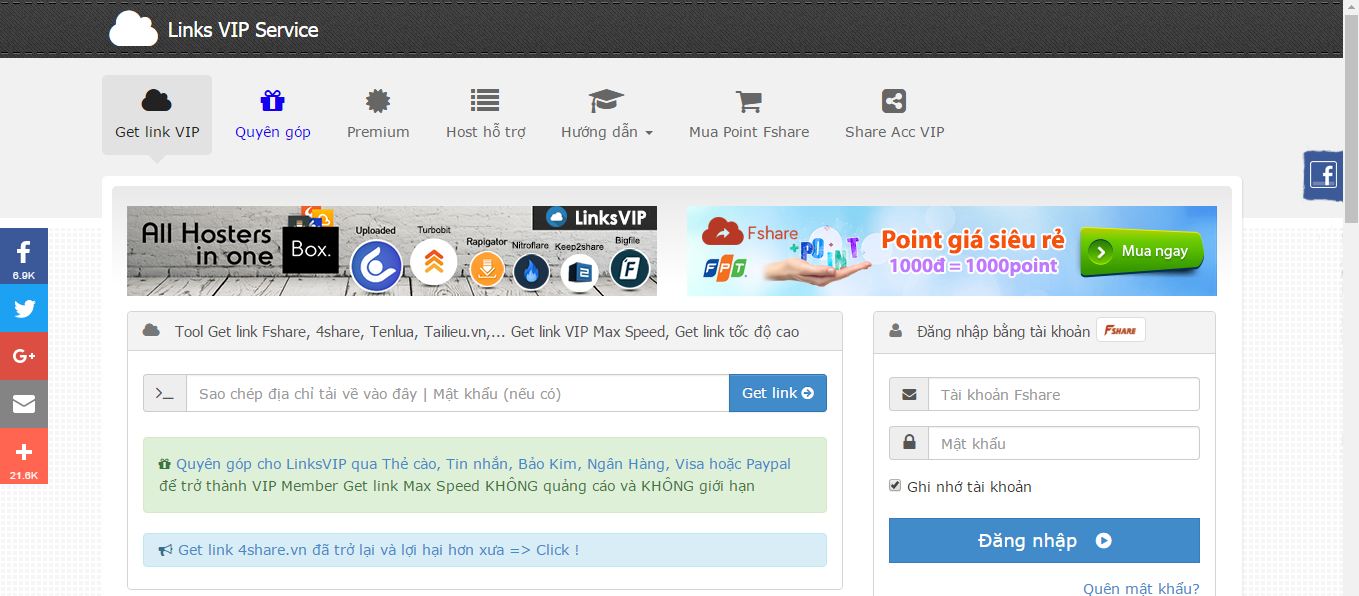The height and width of the screenshot is (596, 1359).
Task: Open more sharing options plus button
Action: tap(24, 456)
